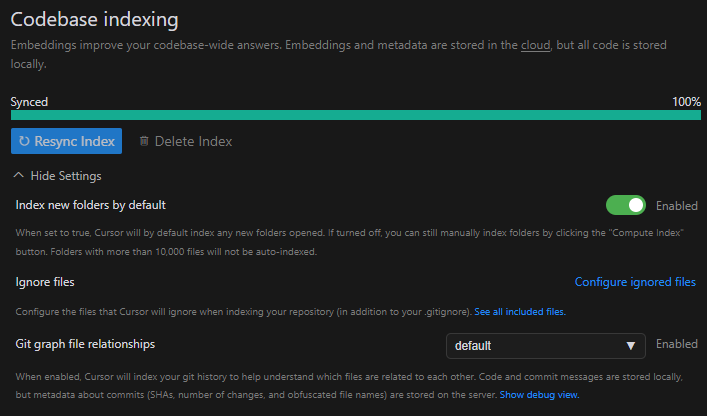
Task: Click the Delete Index button
Action: click(186, 142)
